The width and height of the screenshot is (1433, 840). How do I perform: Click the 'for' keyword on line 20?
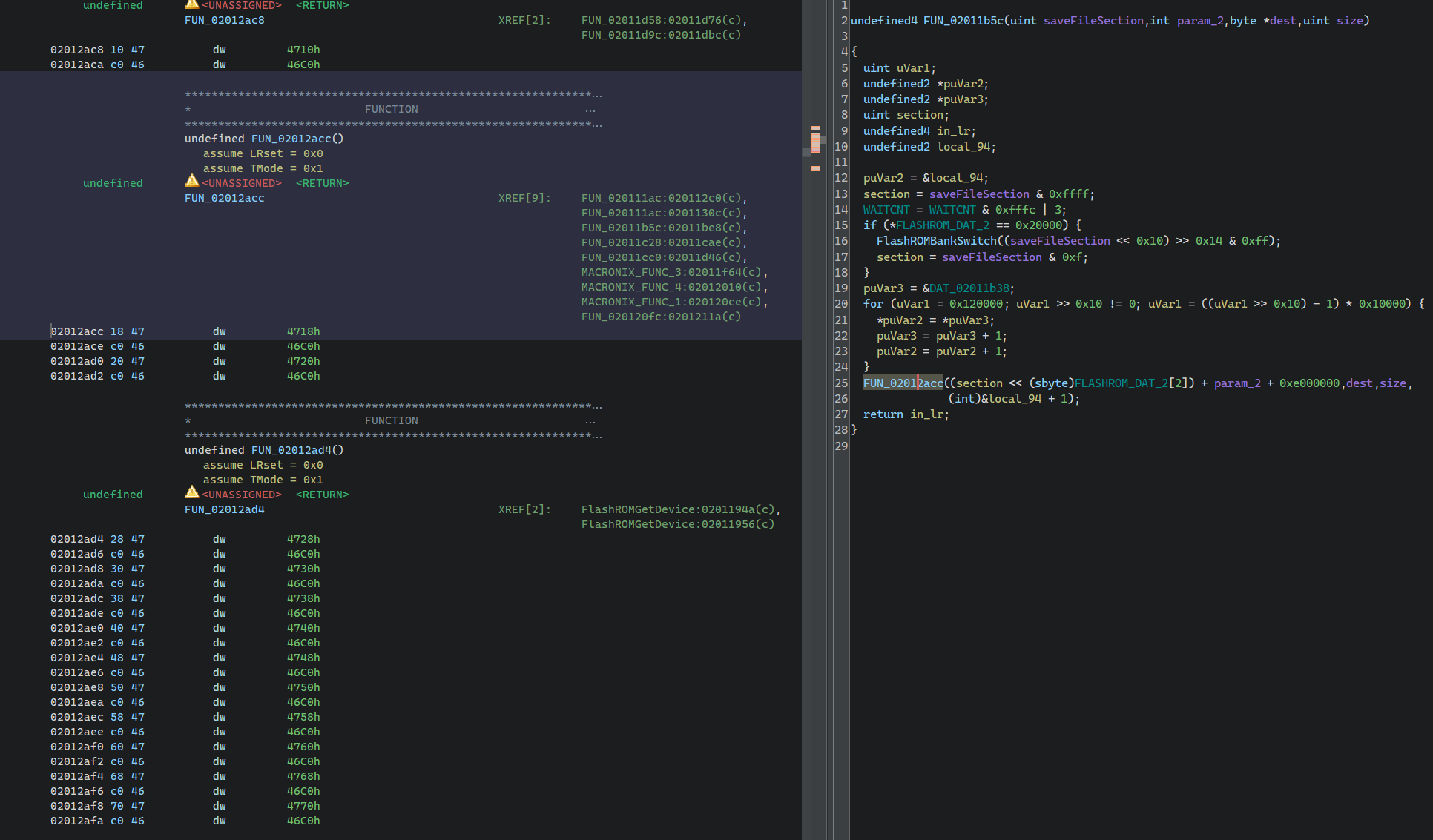[x=873, y=304]
